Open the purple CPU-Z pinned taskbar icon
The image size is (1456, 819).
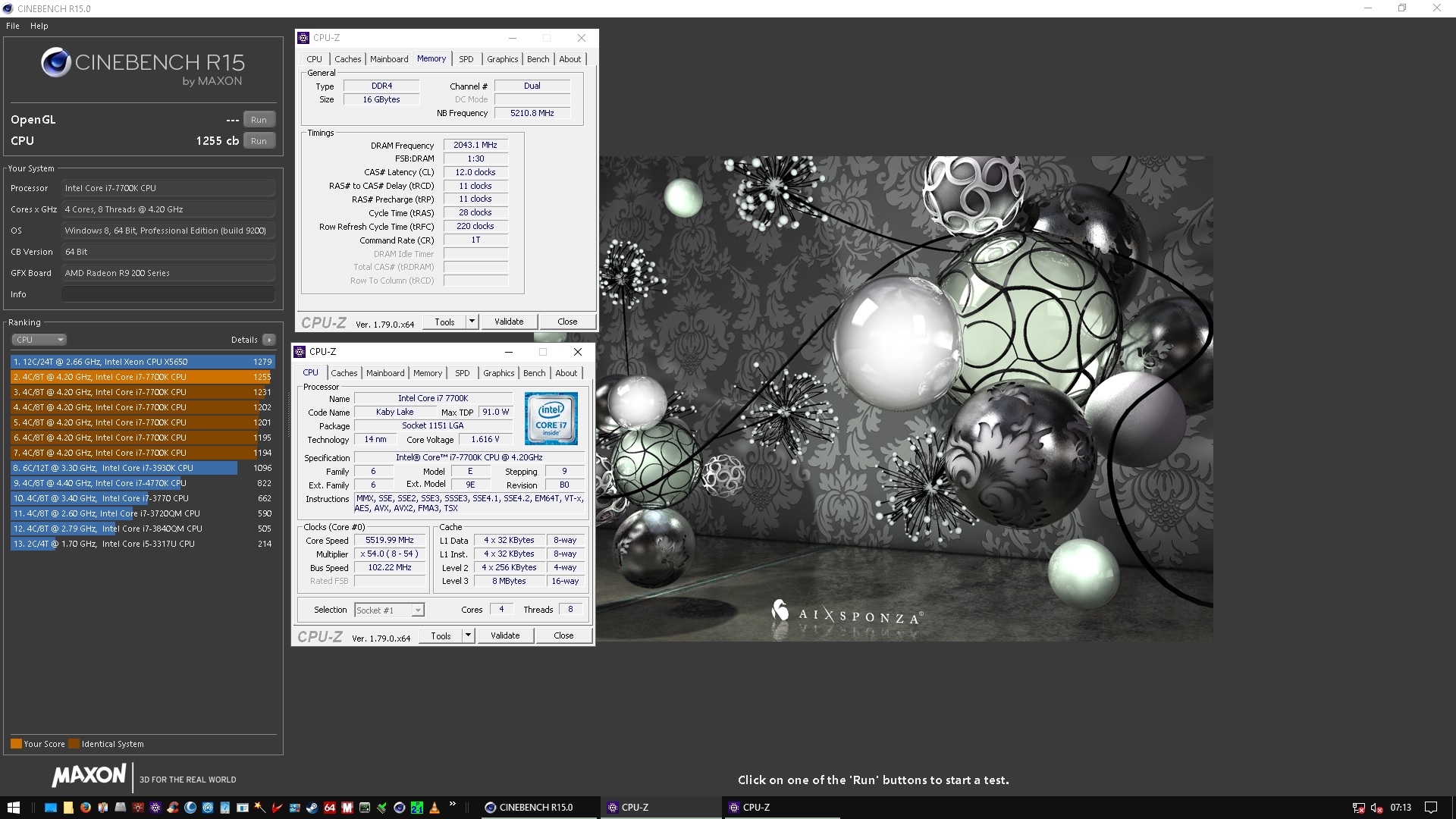(x=155, y=808)
